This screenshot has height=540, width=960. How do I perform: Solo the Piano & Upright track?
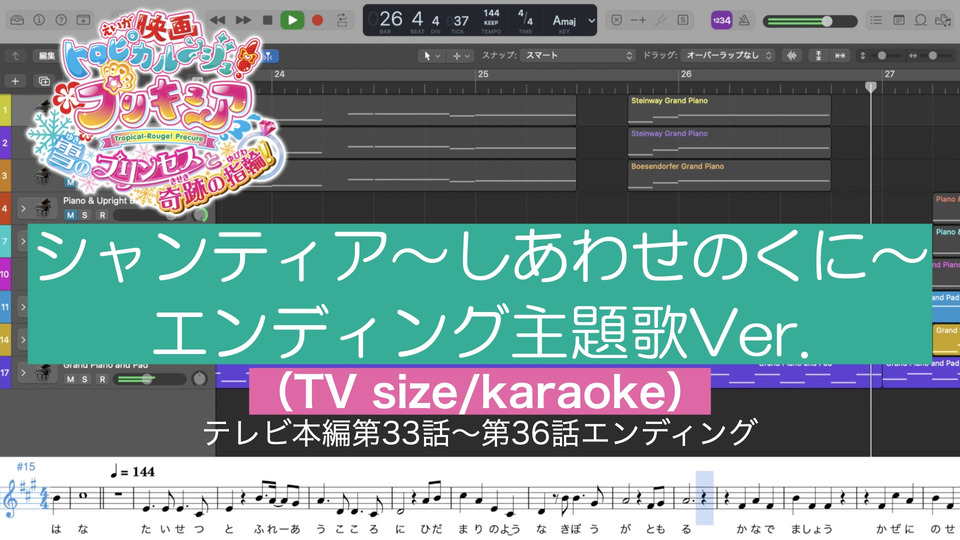tap(84, 215)
